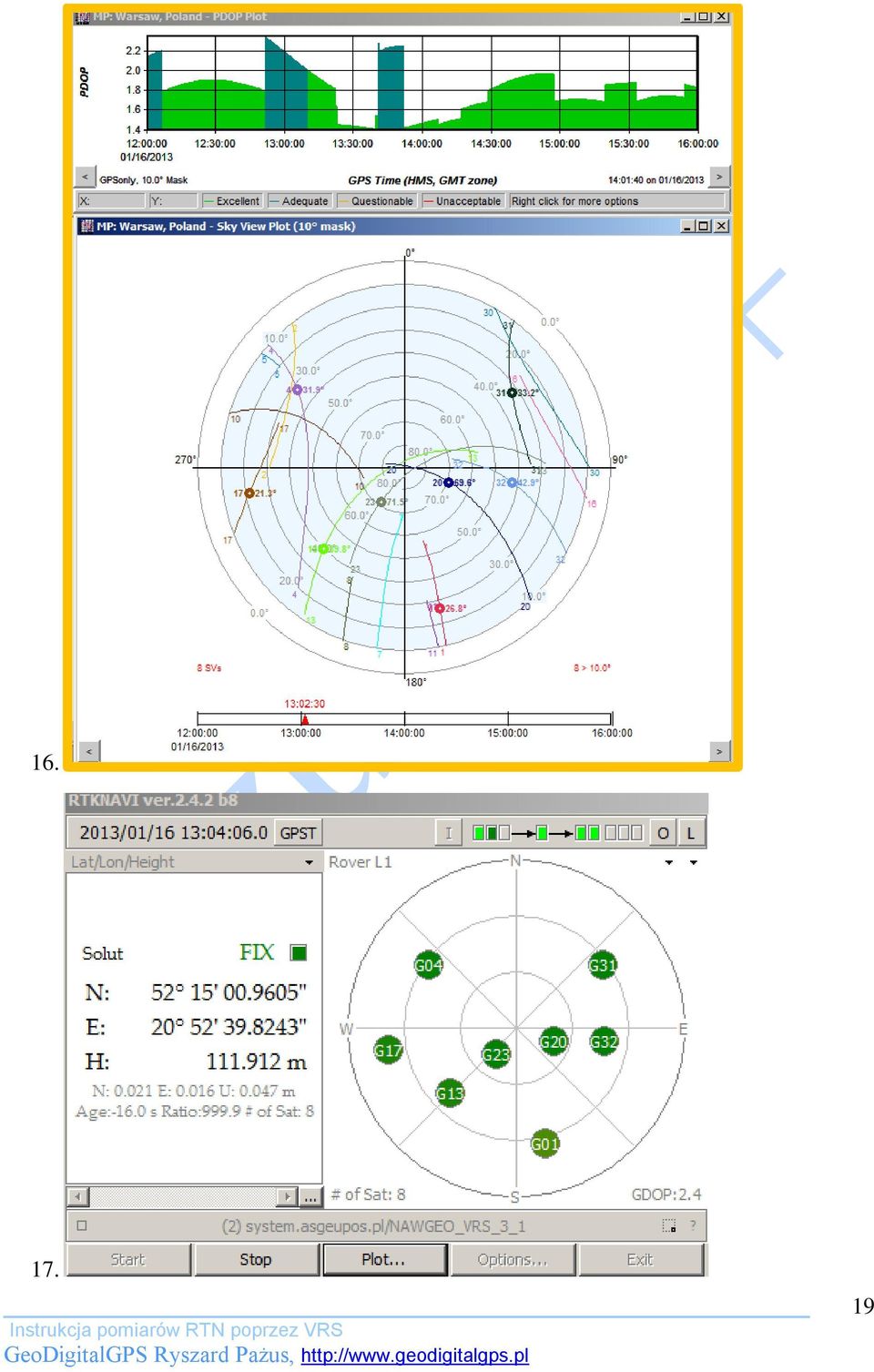Click the green FIX solution status indicator
Screen dimensions: 874x1372
click(298, 952)
